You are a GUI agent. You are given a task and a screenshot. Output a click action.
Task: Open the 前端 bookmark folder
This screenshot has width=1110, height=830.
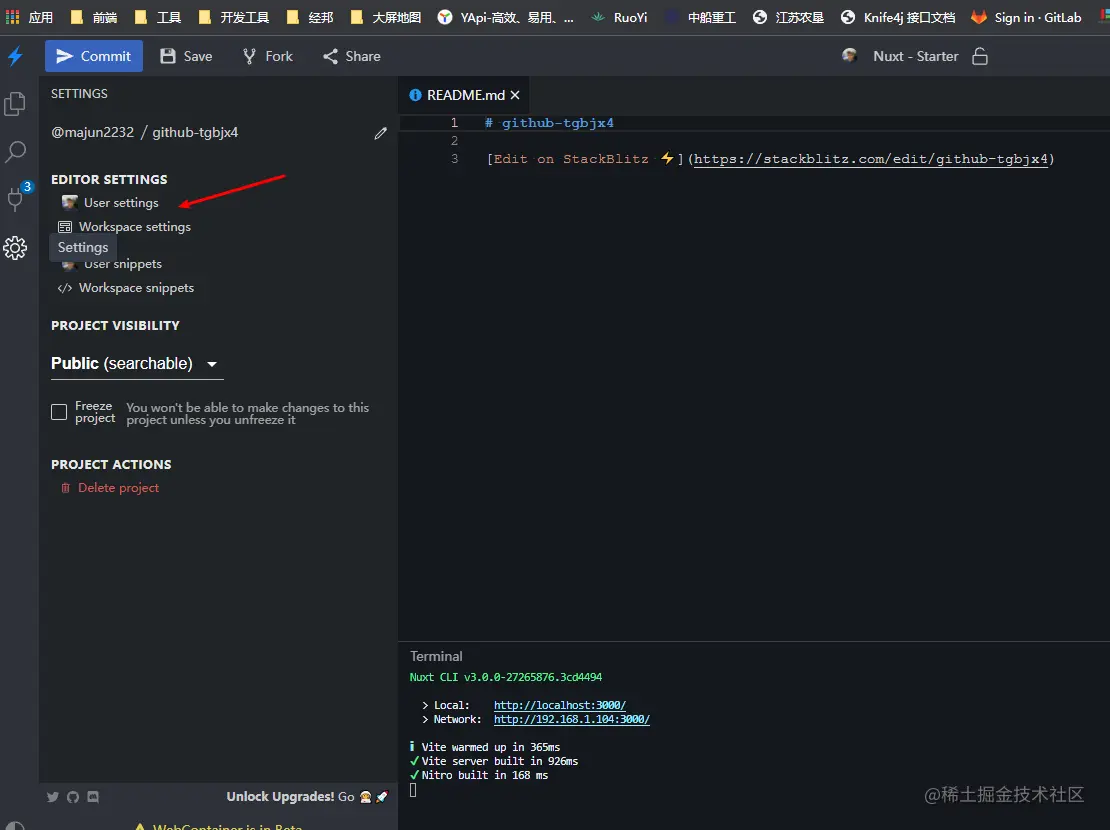(x=94, y=17)
